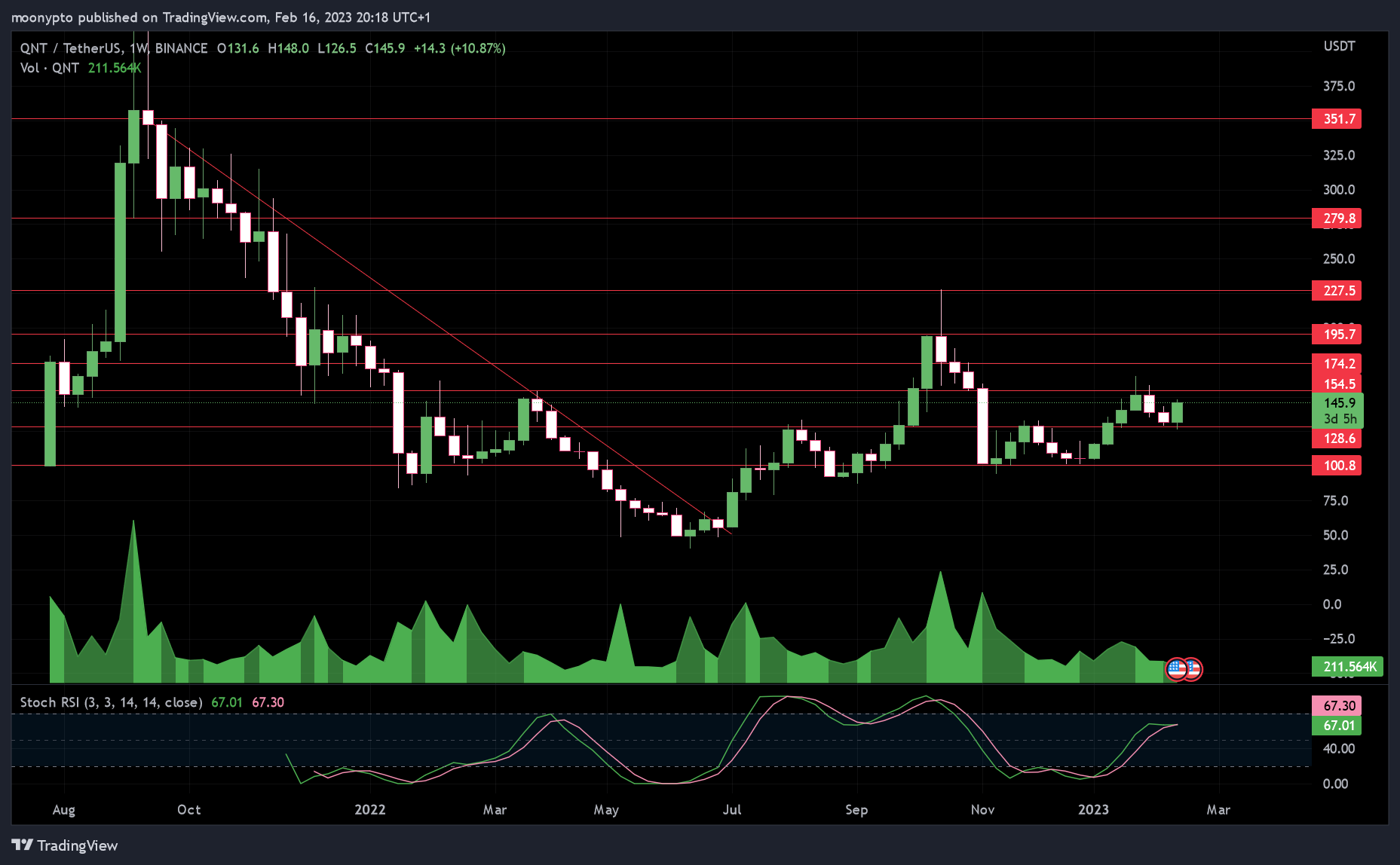Click the close value C145.9 in legend
Image resolution: width=1400 pixels, height=865 pixels.
(x=384, y=48)
